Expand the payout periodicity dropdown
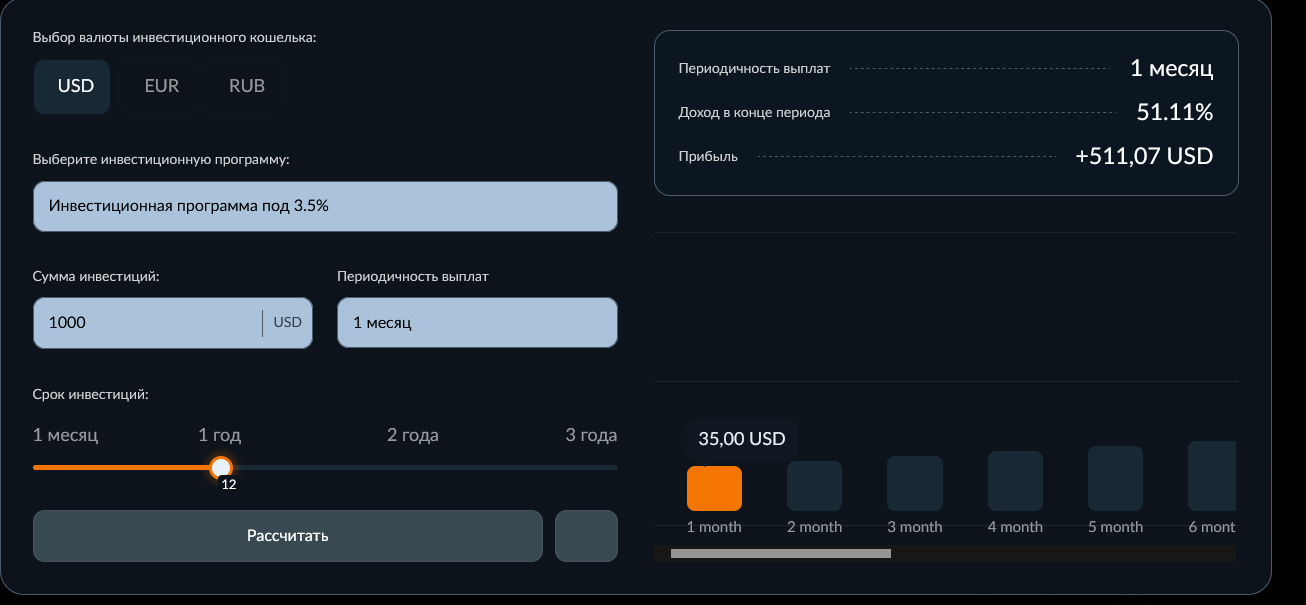Image resolution: width=1306 pixels, height=605 pixels. tap(477, 323)
